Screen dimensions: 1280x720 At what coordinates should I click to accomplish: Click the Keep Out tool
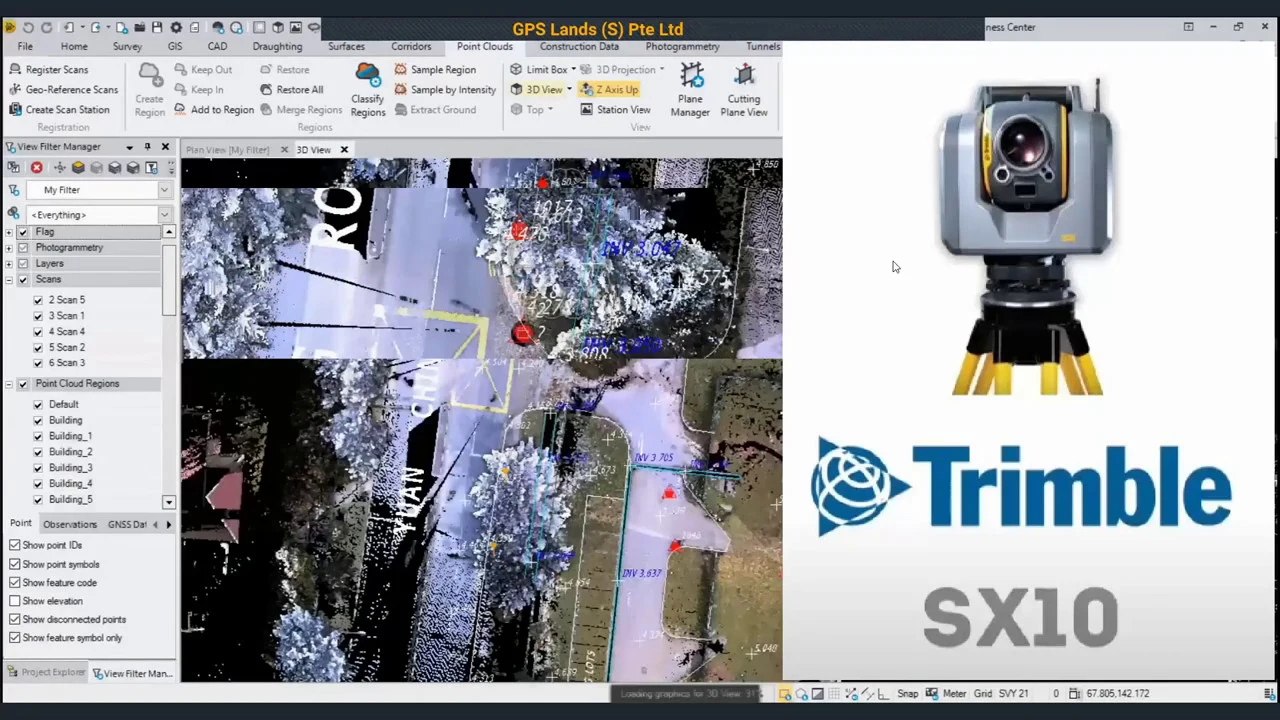tap(203, 70)
